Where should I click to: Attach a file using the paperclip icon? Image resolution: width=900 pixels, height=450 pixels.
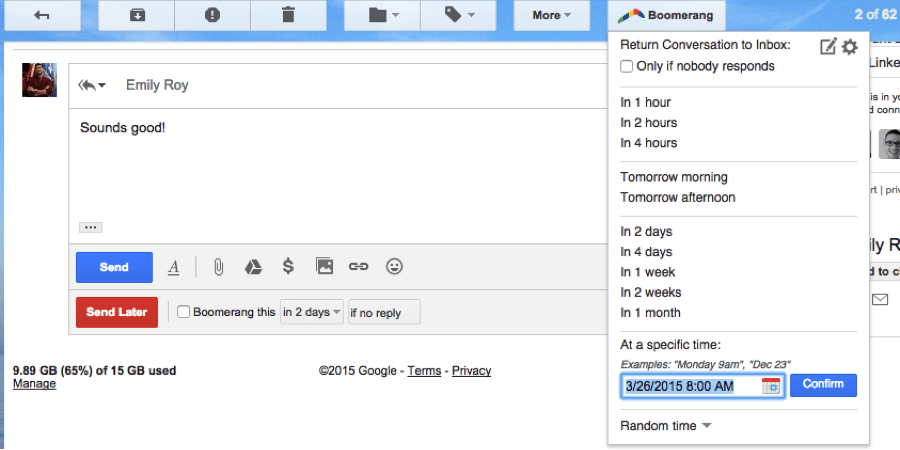218,267
